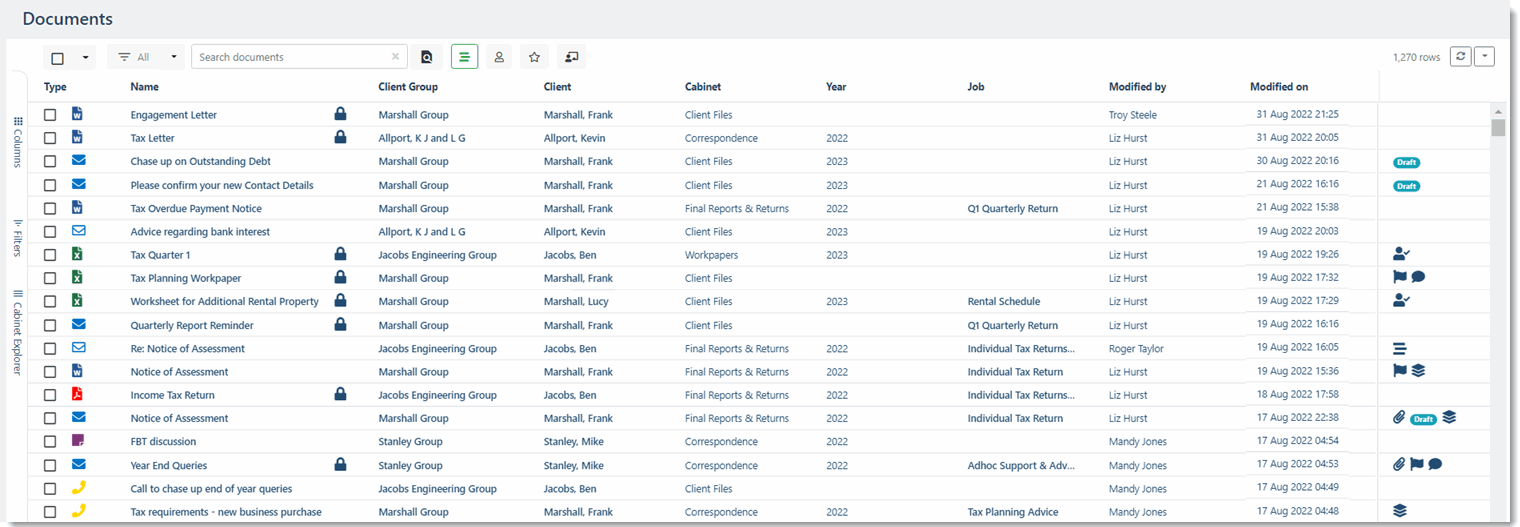Click the person filter icon in toolbar
Screen dimensions: 1520x527
click(x=499, y=57)
